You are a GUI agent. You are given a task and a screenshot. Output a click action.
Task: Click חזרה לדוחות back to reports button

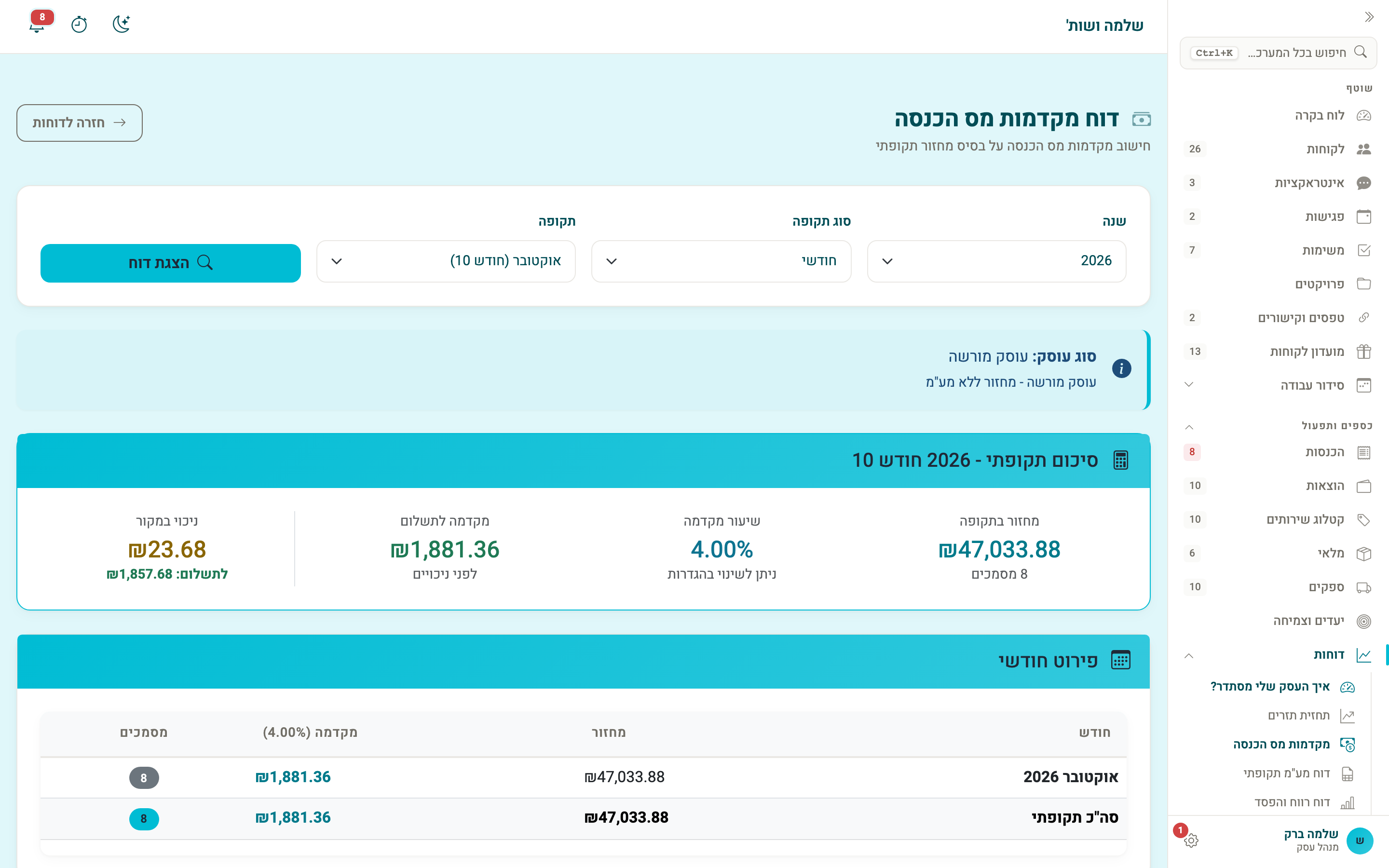coord(79,123)
